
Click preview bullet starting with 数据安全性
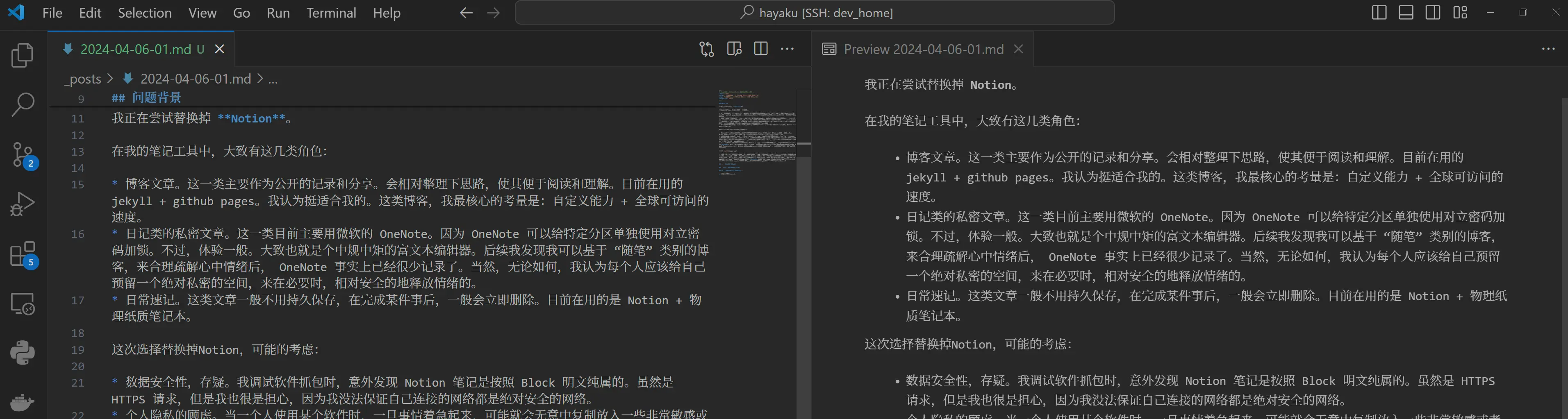(x=1200, y=390)
